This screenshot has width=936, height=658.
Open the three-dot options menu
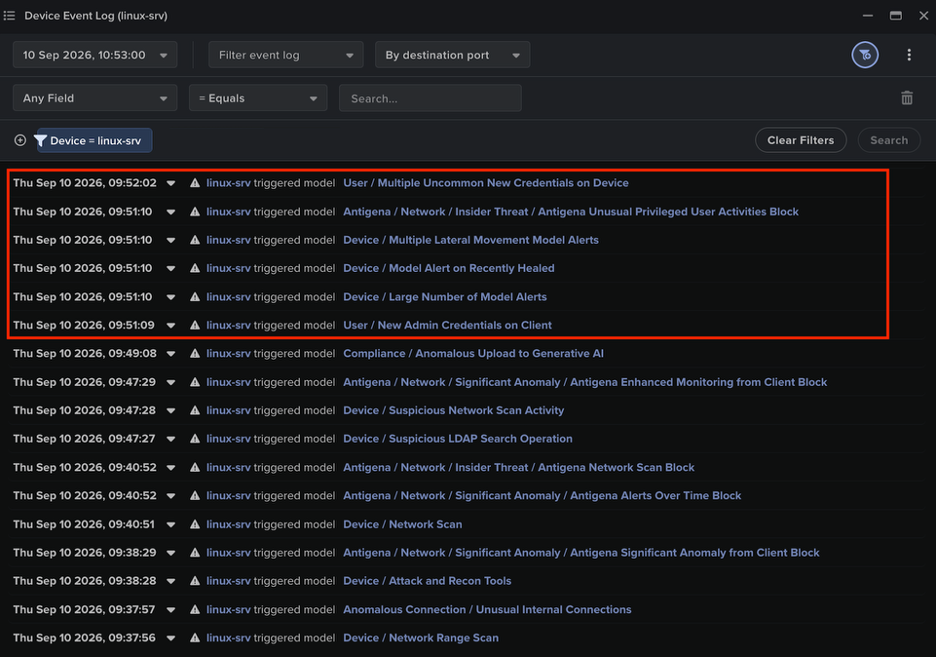click(x=909, y=55)
